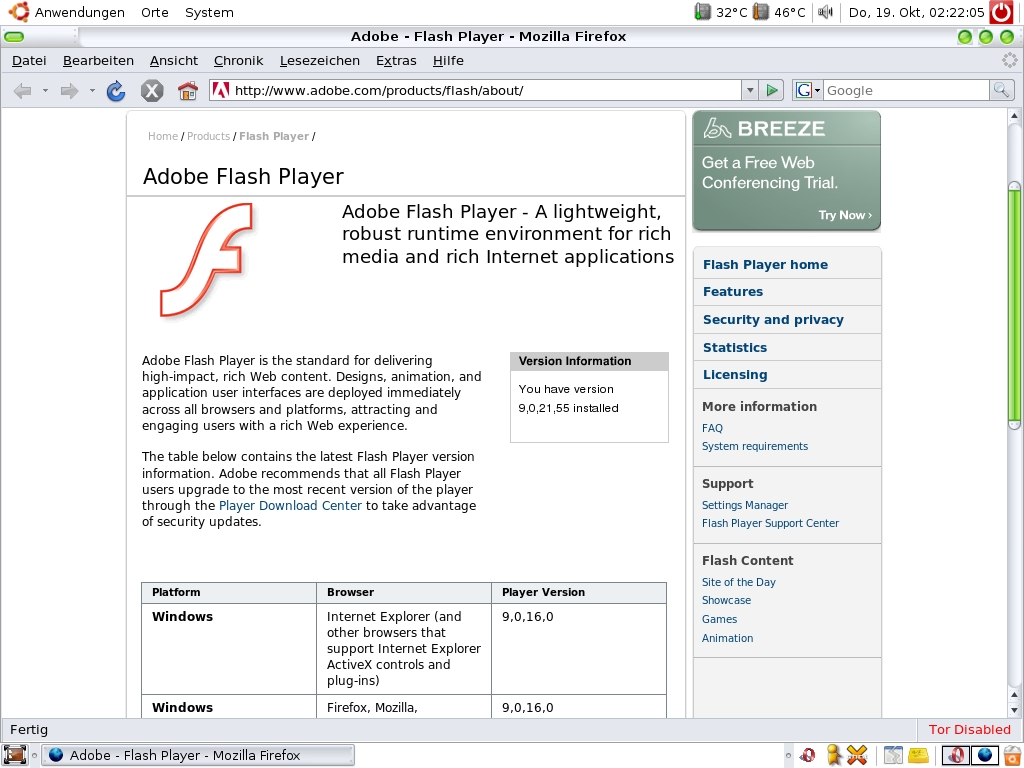
Task: Go to the Home page icon
Action: tap(187, 91)
